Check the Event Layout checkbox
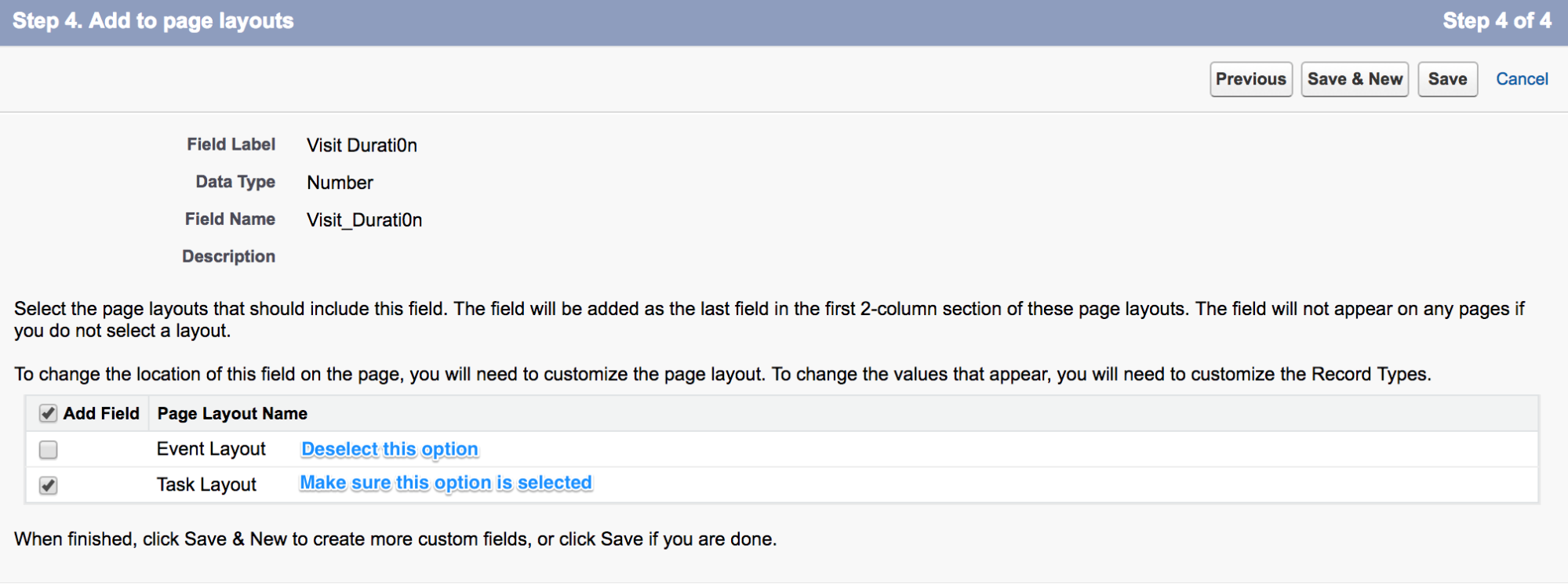The height and width of the screenshot is (584, 1568). (x=48, y=449)
